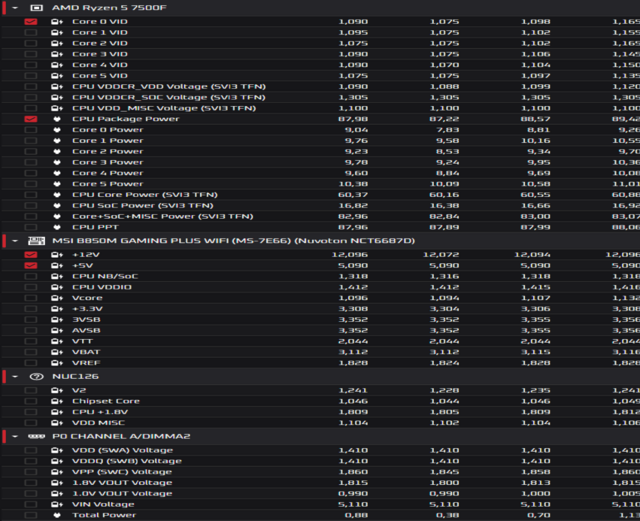This screenshot has height=521, width=640.
Task: Click the power icon for Core 1 Power
Action: coord(57,141)
